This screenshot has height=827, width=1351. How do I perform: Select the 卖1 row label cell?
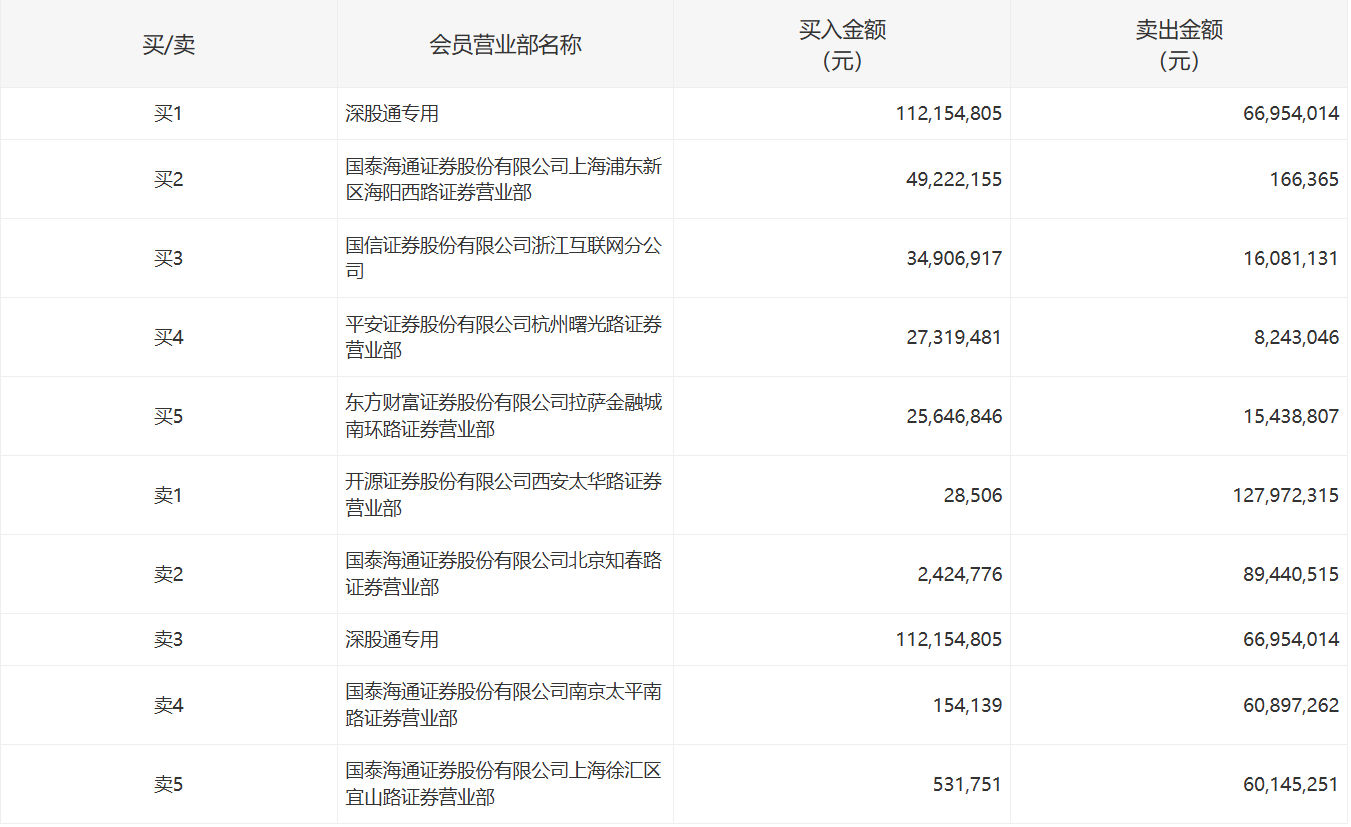tap(168, 496)
